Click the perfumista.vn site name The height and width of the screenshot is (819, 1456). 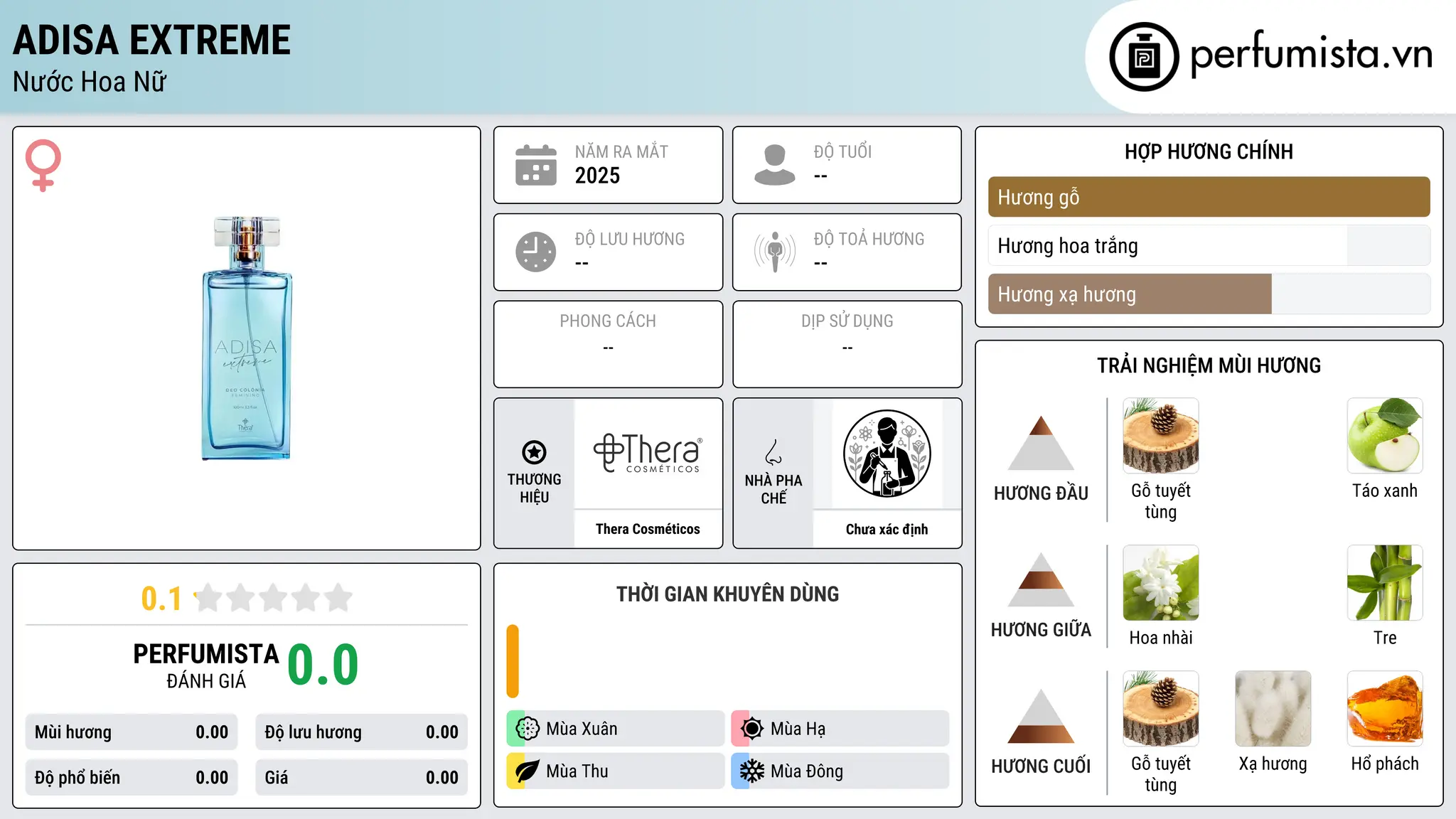tap(1311, 54)
